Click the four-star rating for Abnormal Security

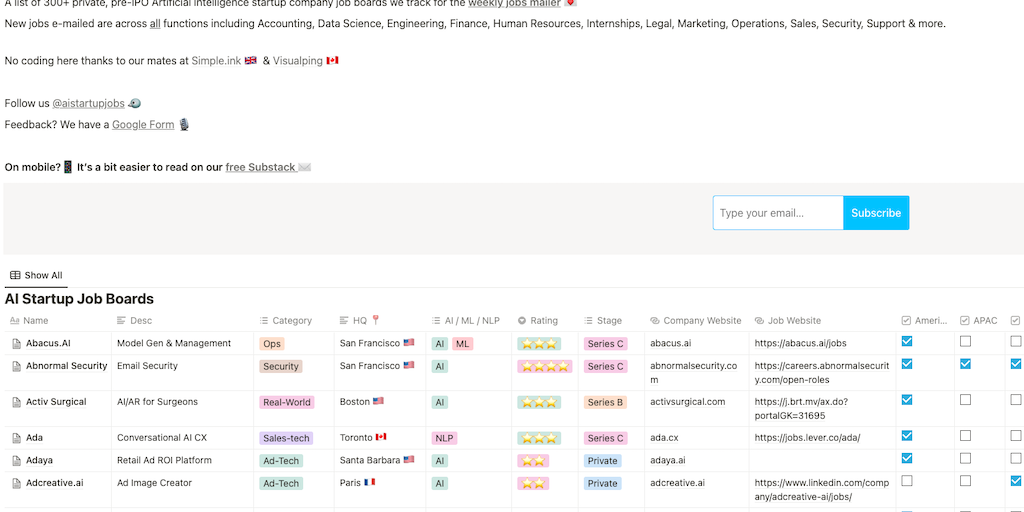coord(545,366)
